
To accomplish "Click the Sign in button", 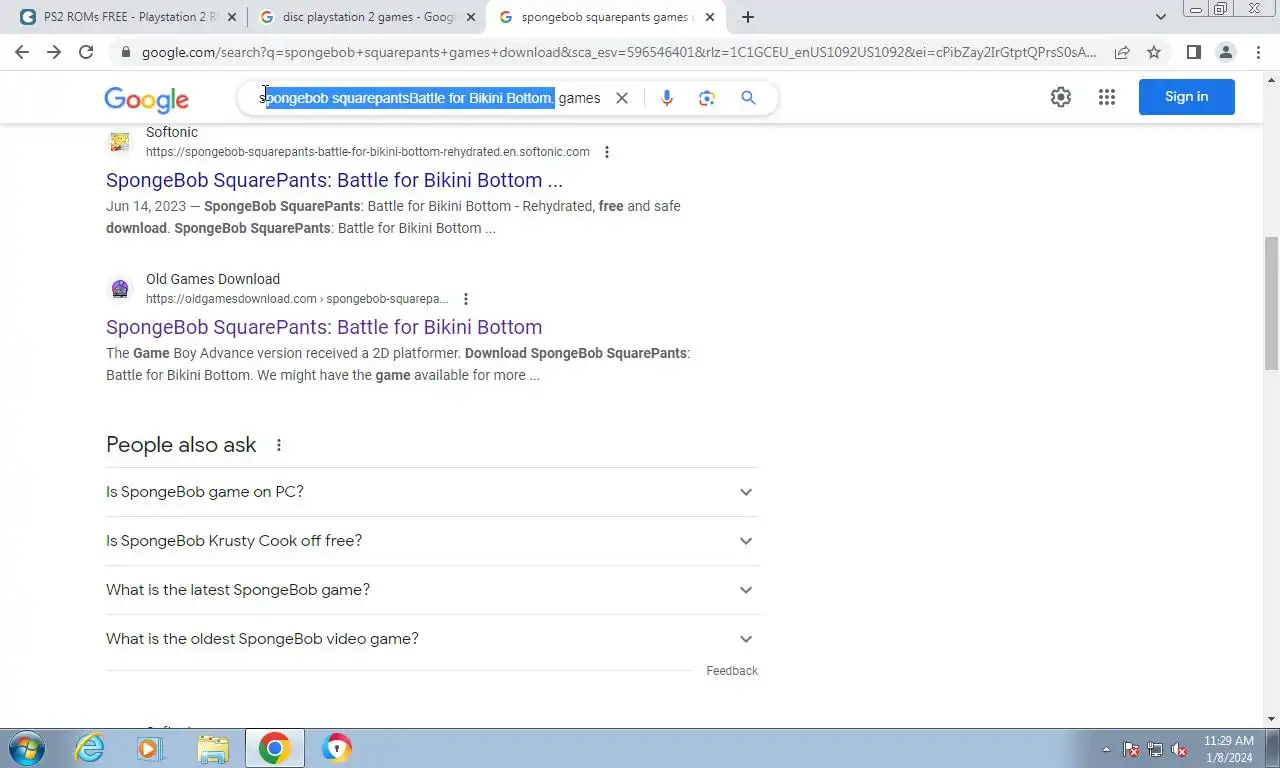I will (x=1186, y=97).
